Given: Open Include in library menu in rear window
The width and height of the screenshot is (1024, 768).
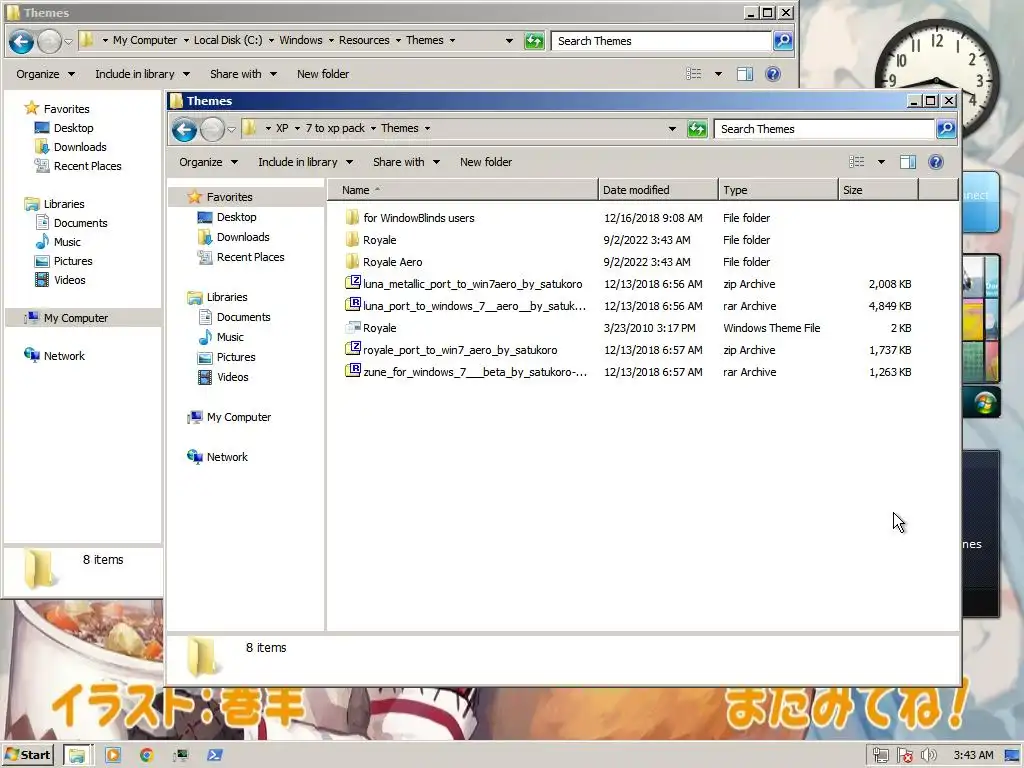Looking at the screenshot, I should click(142, 74).
